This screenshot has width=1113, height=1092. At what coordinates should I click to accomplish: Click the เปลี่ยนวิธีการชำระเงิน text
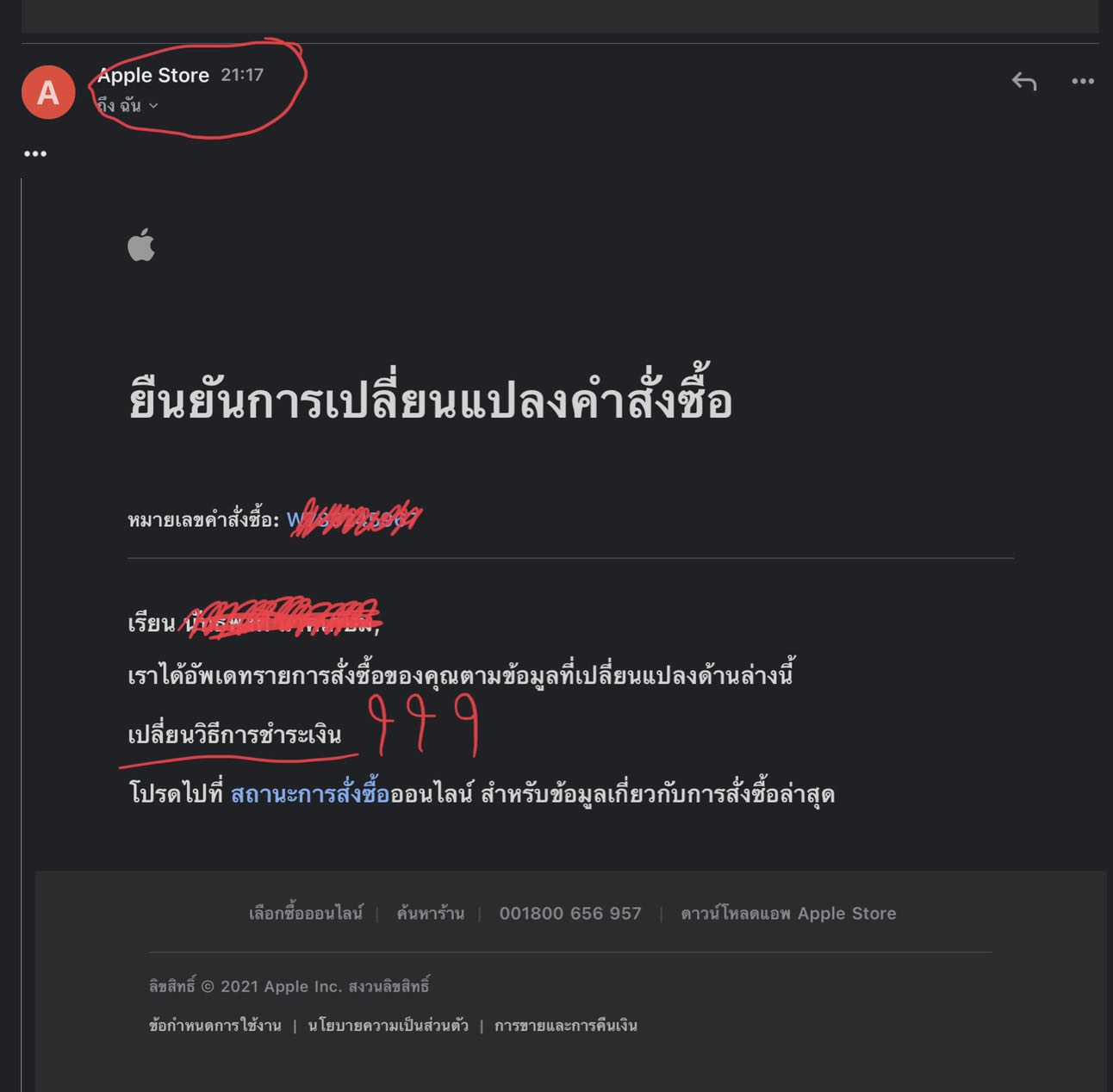pos(234,735)
